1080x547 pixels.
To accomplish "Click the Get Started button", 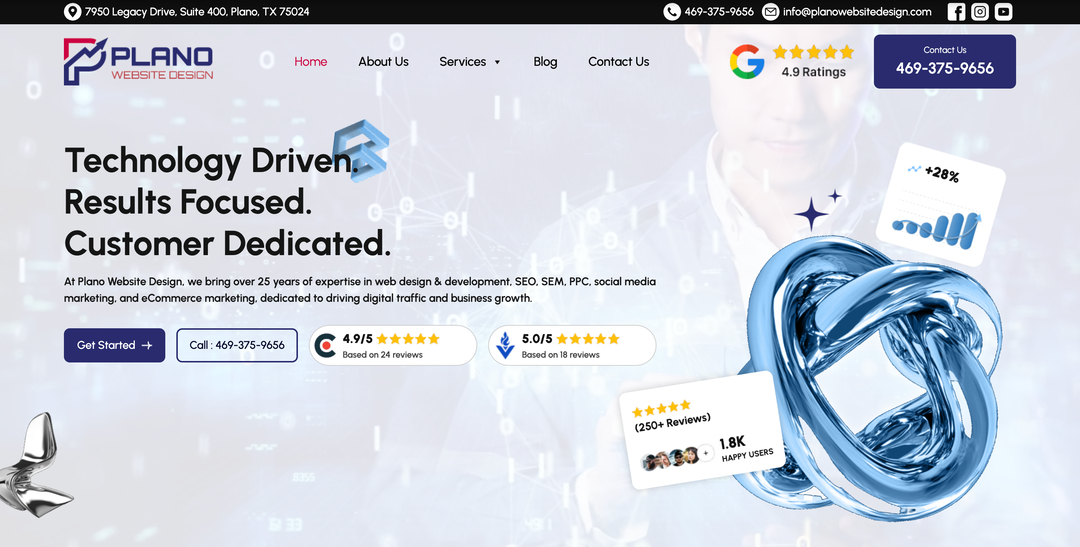I will click(114, 345).
